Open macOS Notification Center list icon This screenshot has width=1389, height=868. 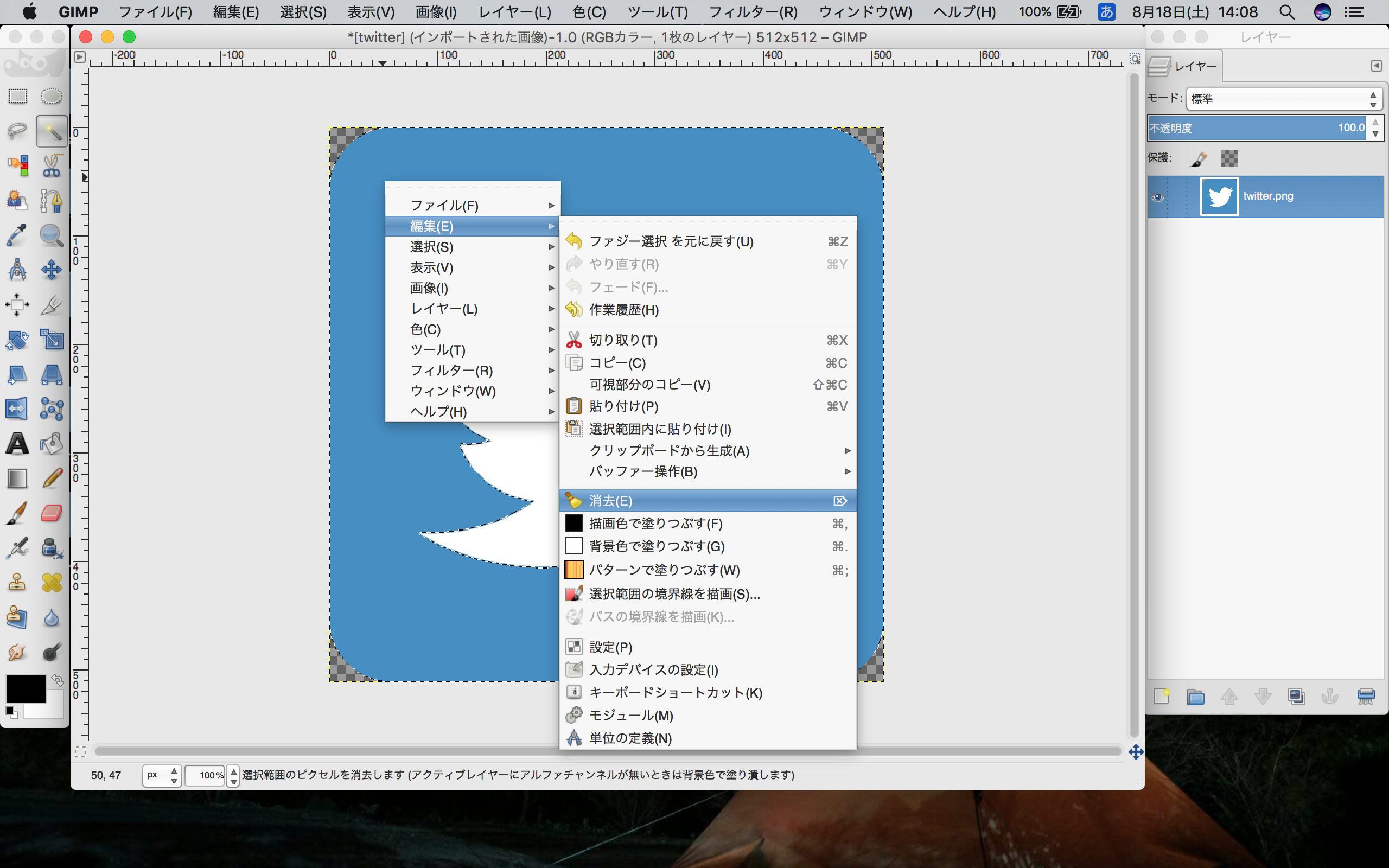(1354, 12)
